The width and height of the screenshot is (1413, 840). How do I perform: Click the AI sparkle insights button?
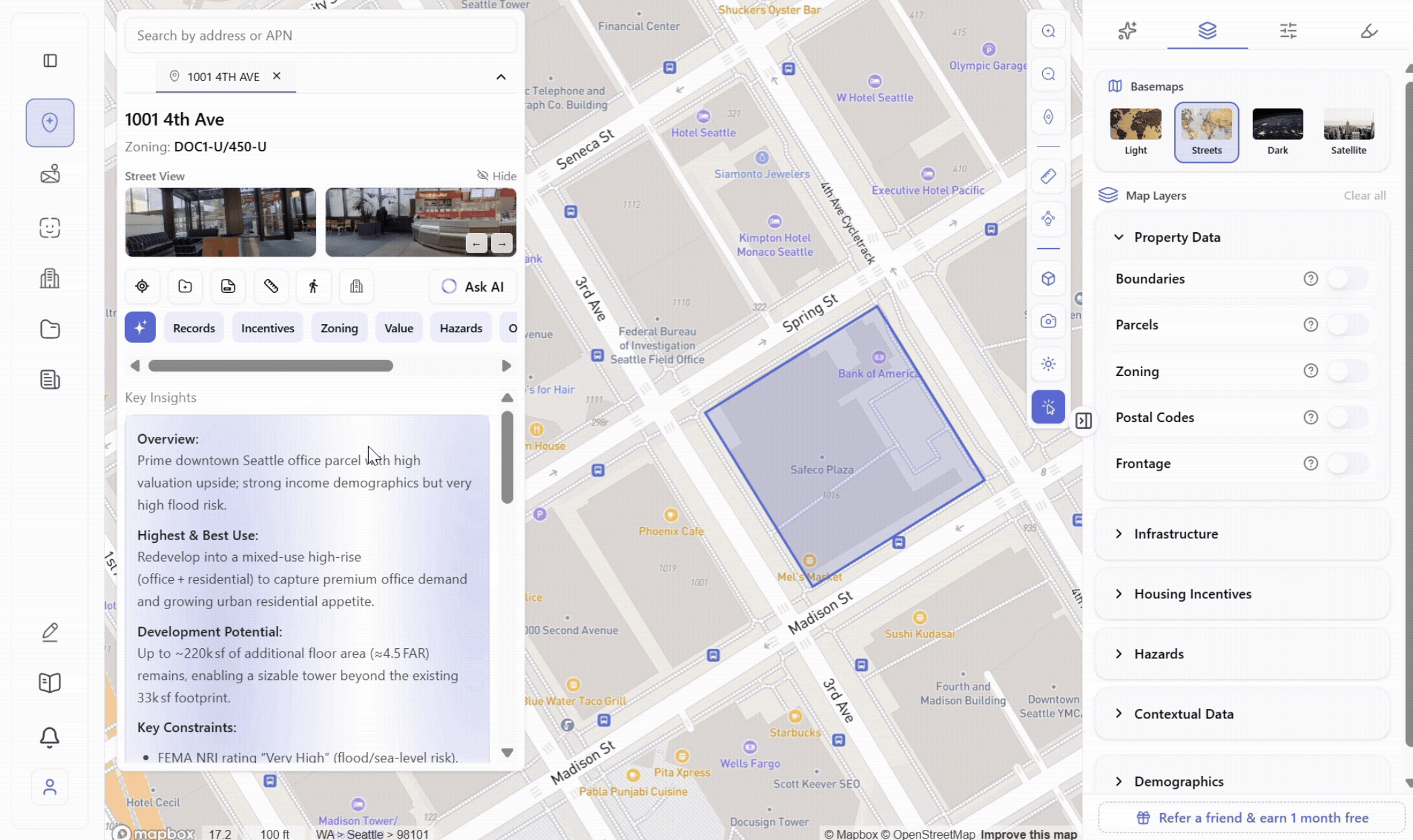(140, 327)
